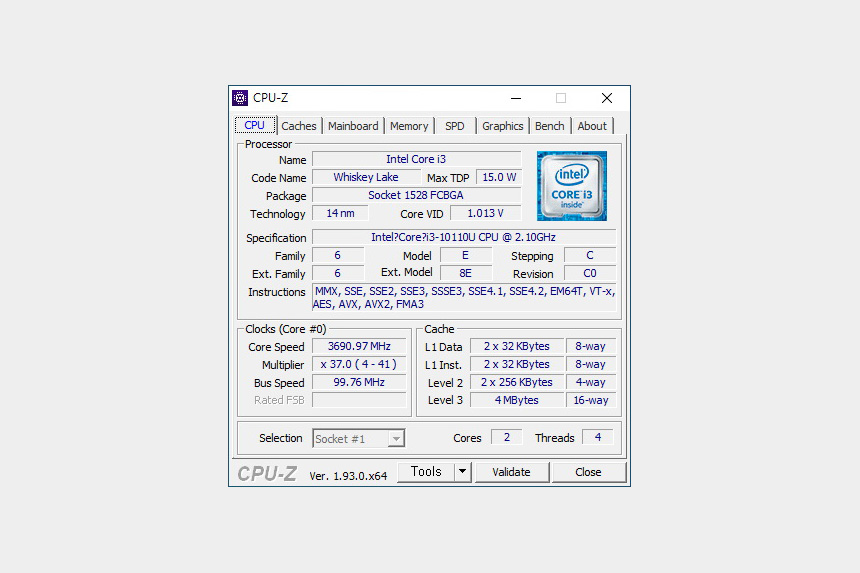Select the SPD tab
This screenshot has height=573, width=860.
click(454, 126)
